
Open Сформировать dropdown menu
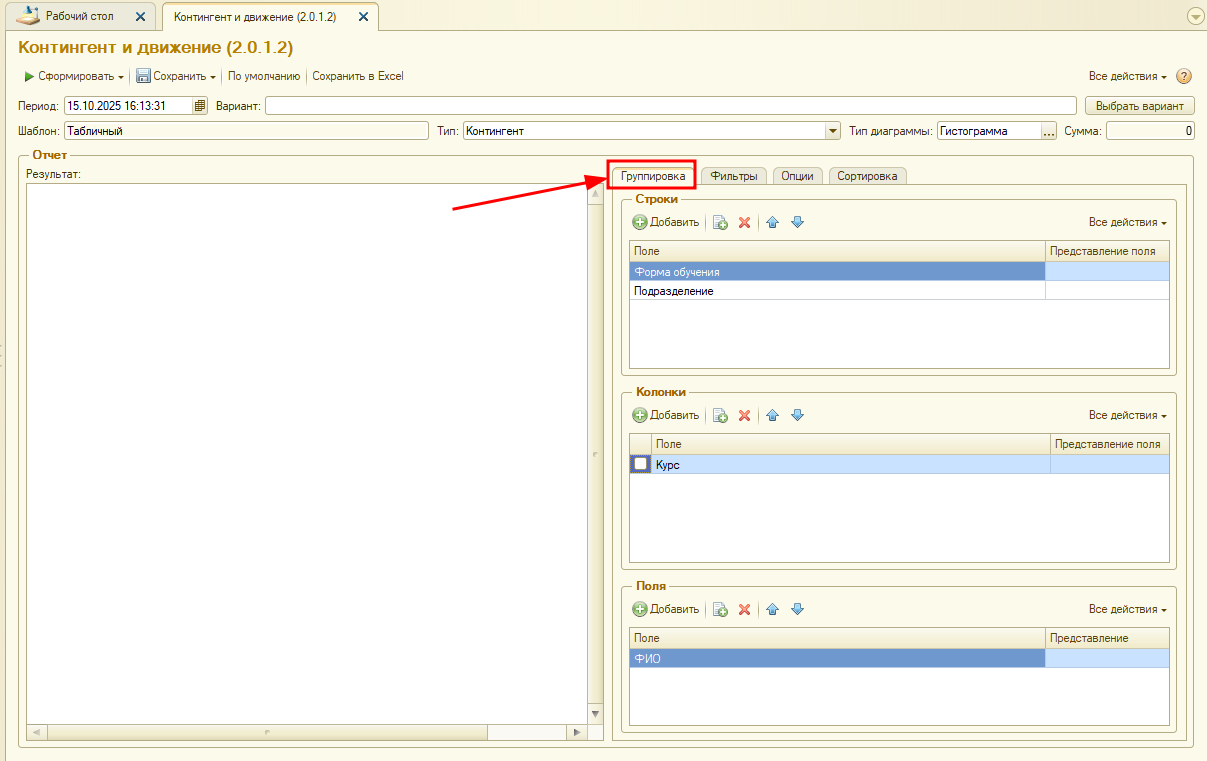pyautogui.click(x=121, y=77)
